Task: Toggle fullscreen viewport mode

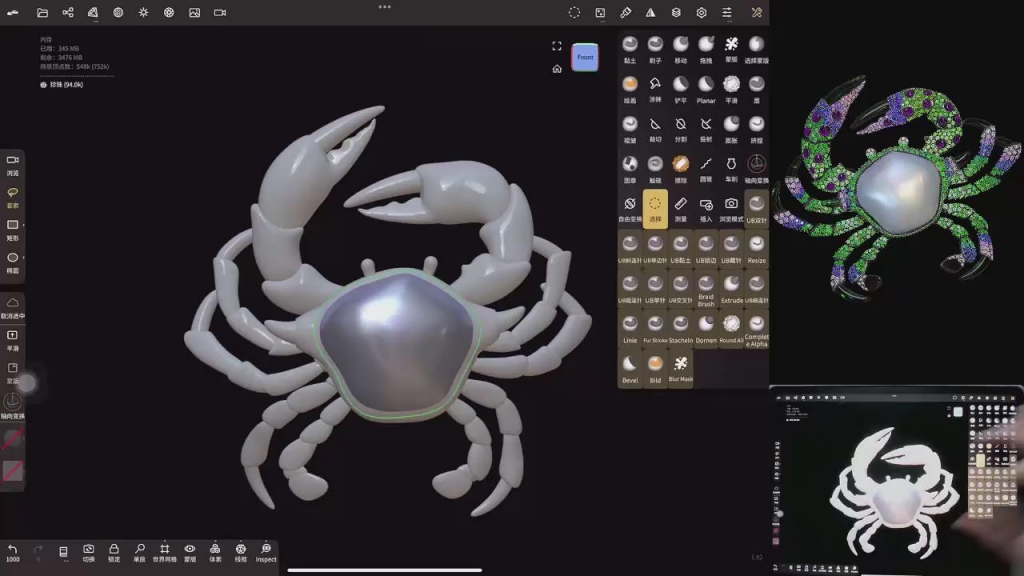Action: point(556,46)
